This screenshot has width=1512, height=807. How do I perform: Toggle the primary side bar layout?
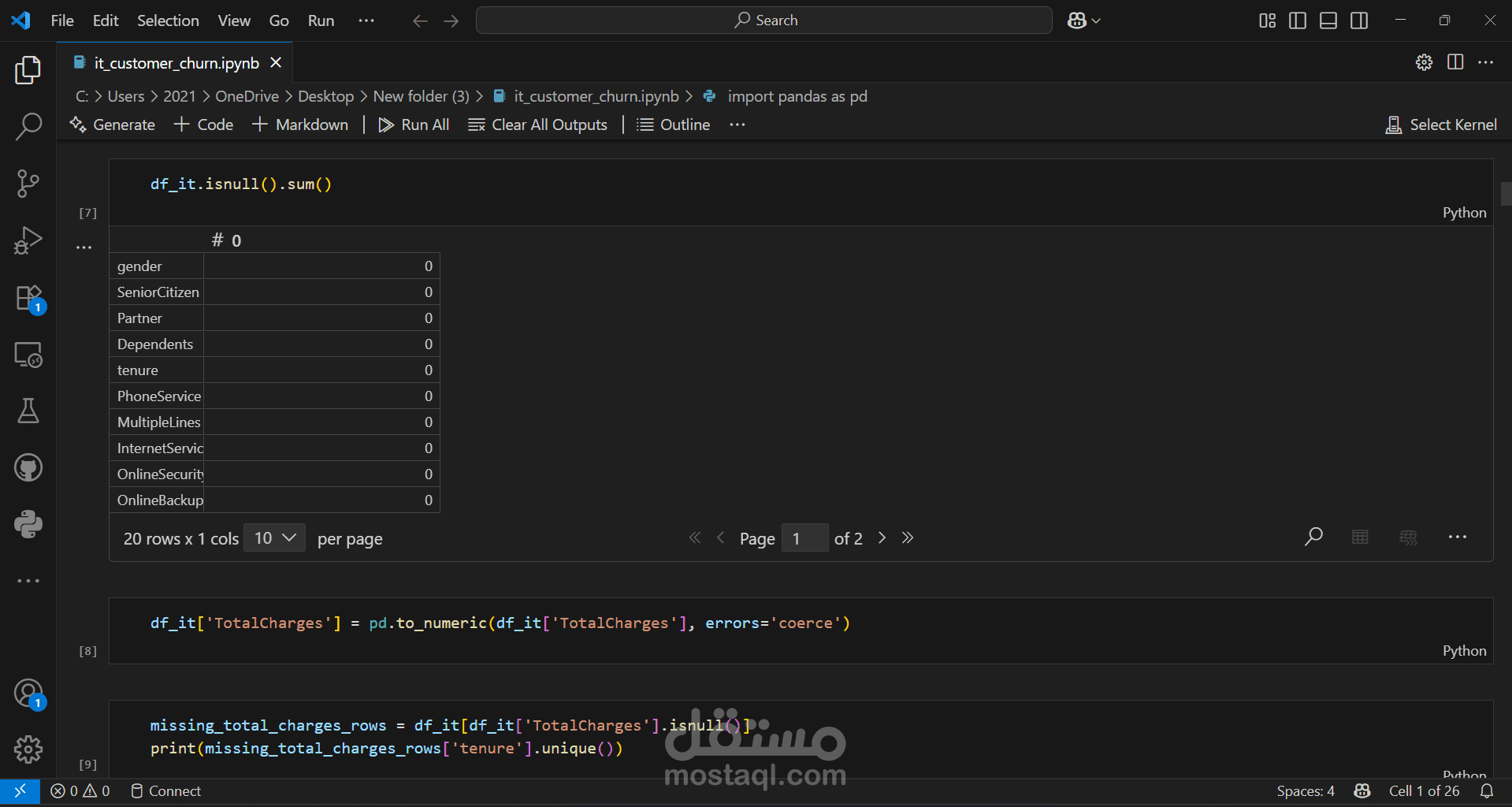point(1298,20)
